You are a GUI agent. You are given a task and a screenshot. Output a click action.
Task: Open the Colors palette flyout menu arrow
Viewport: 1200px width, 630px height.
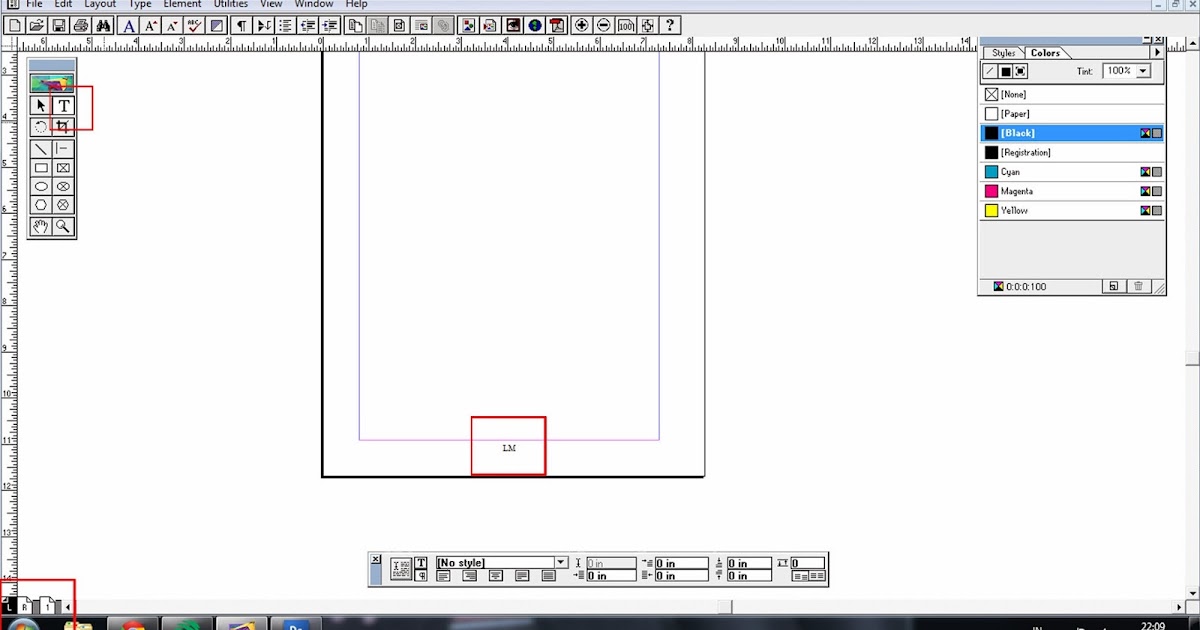(1157, 52)
